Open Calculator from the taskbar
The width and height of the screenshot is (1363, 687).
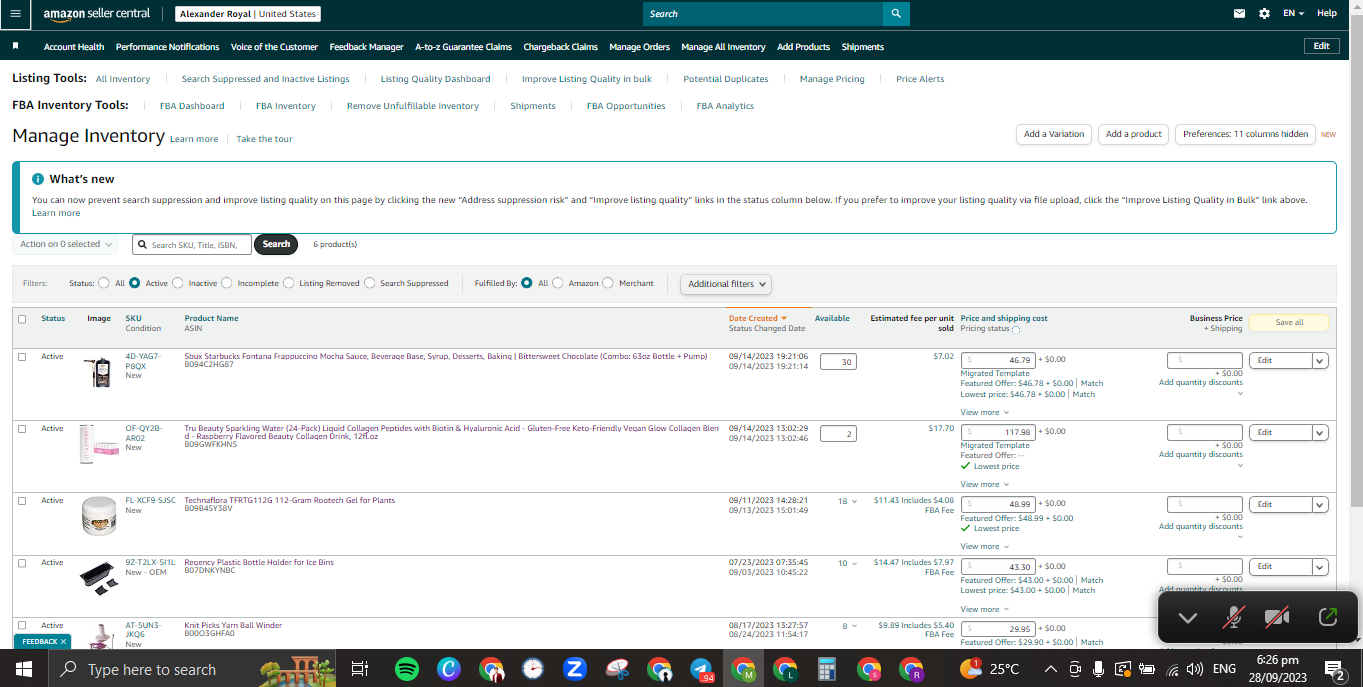coord(827,669)
